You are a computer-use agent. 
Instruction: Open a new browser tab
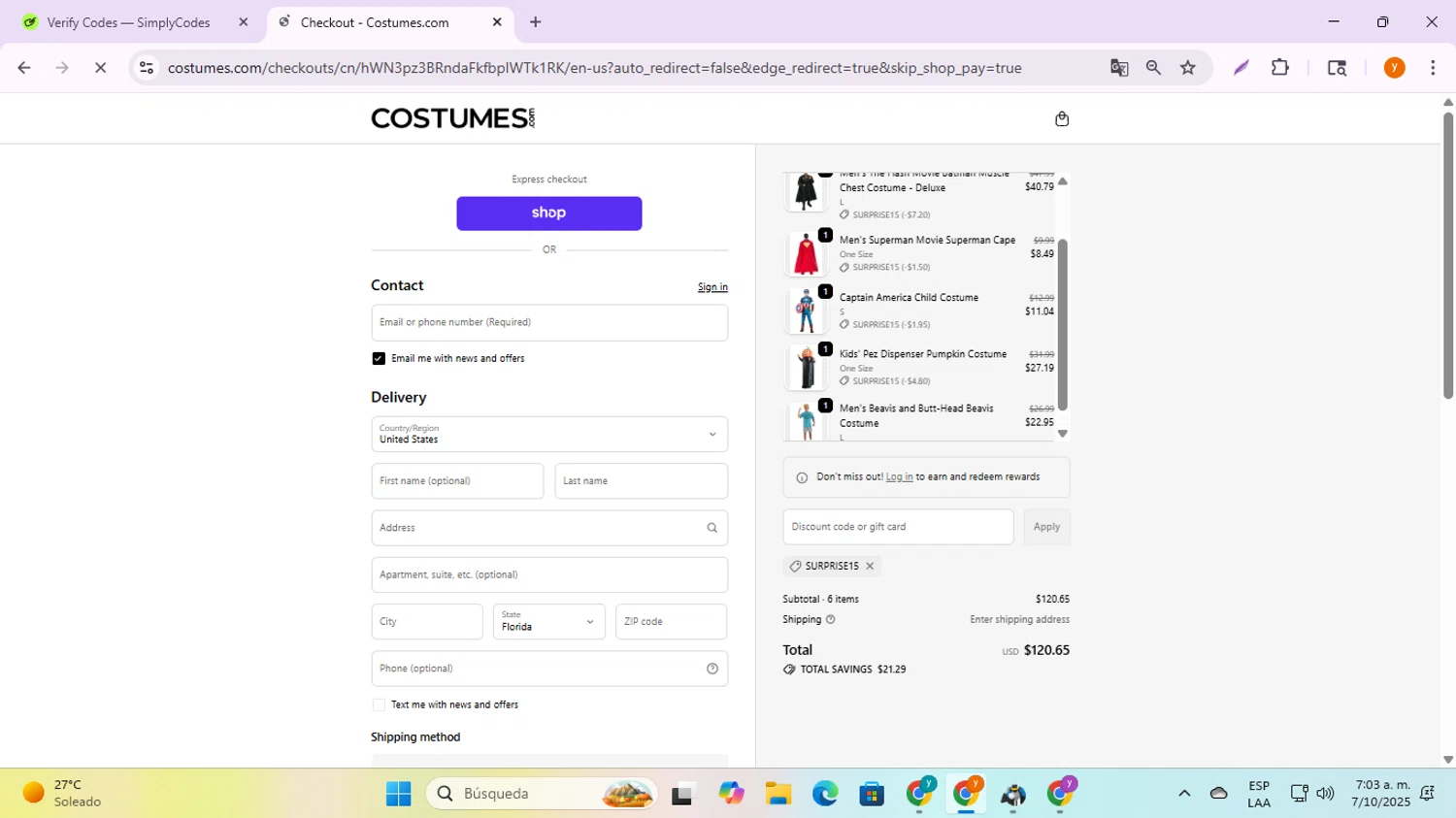pyautogui.click(x=535, y=22)
